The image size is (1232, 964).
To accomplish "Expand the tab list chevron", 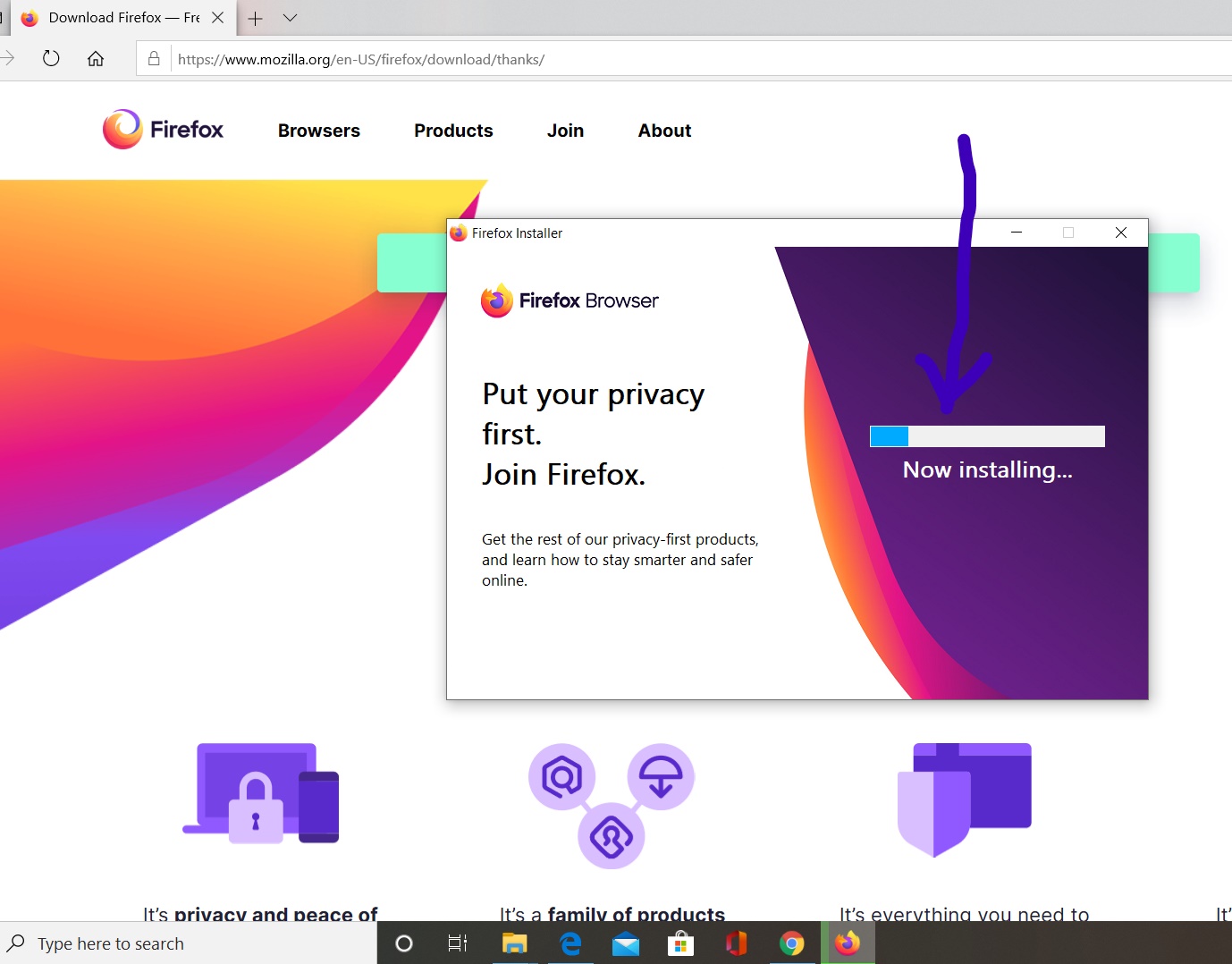I will [290, 18].
